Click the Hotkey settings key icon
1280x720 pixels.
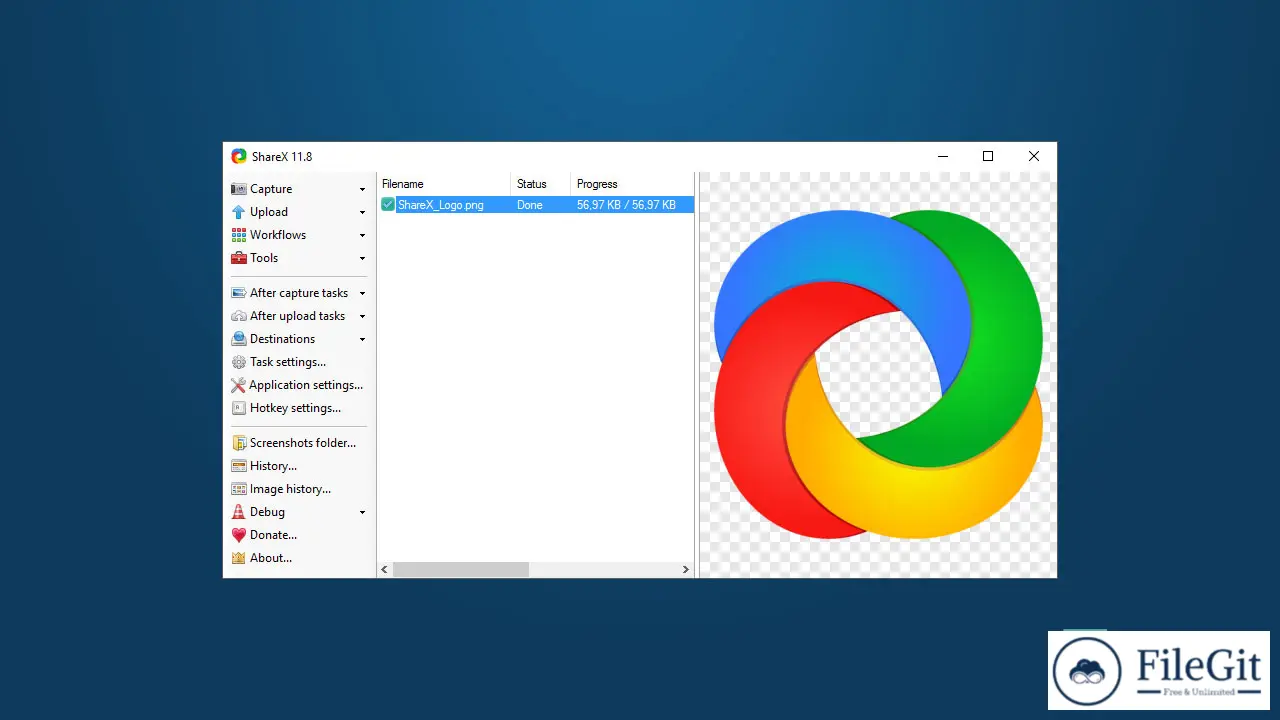[x=238, y=408]
